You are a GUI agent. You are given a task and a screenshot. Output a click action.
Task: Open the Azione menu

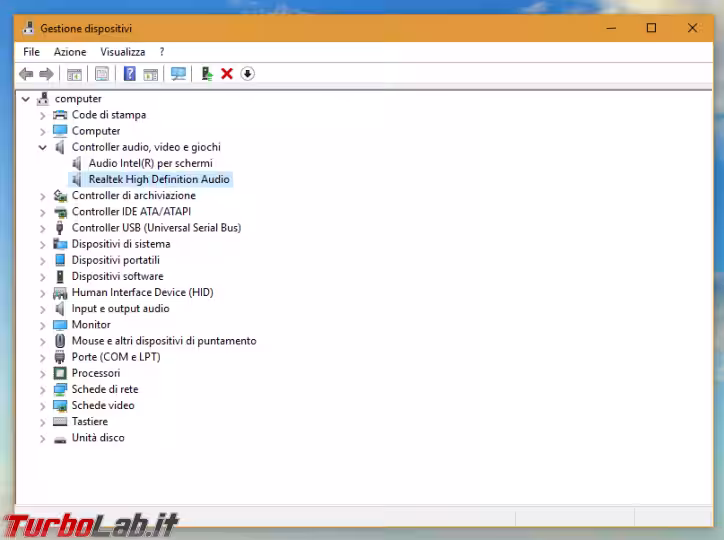[70, 52]
